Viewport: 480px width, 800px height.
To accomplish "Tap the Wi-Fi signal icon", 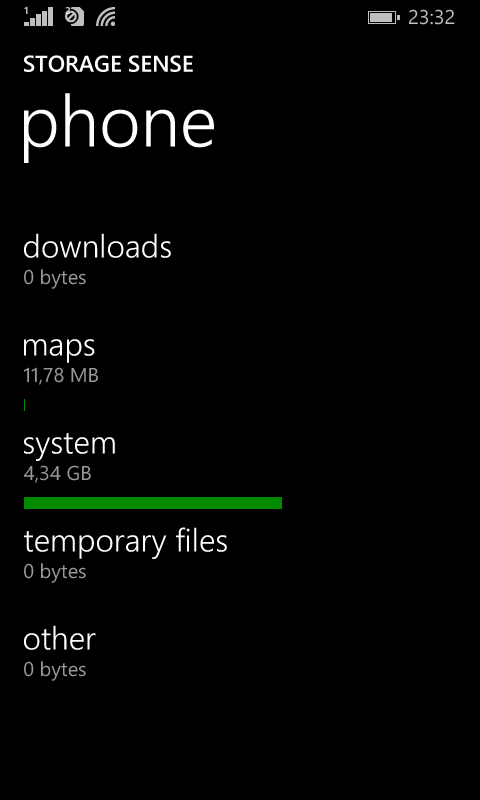I will coord(106,17).
